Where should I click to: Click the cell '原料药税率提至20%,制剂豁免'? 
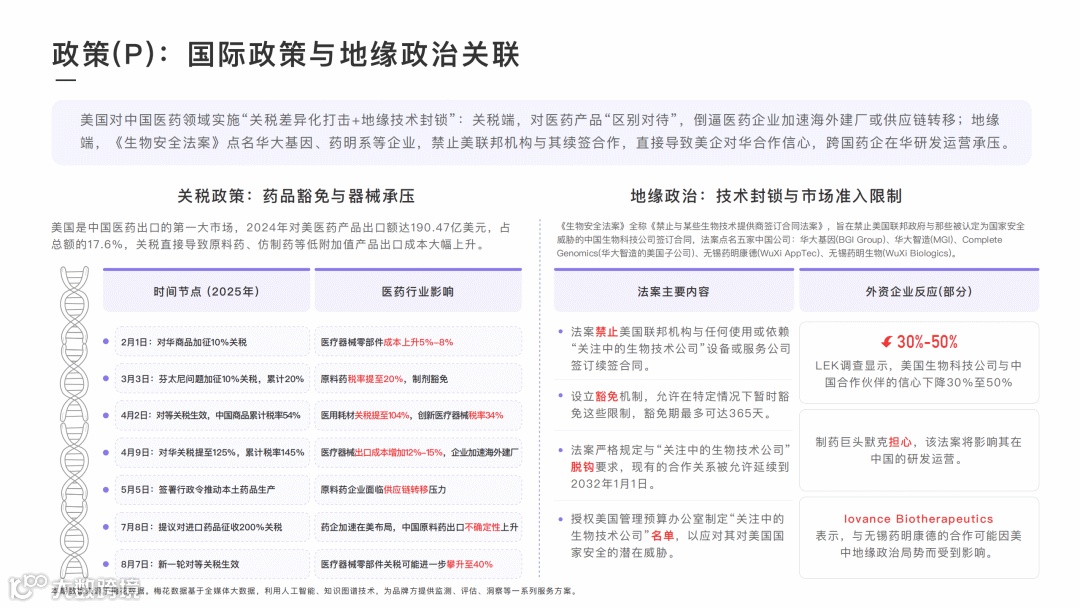[x=418, y=379]
